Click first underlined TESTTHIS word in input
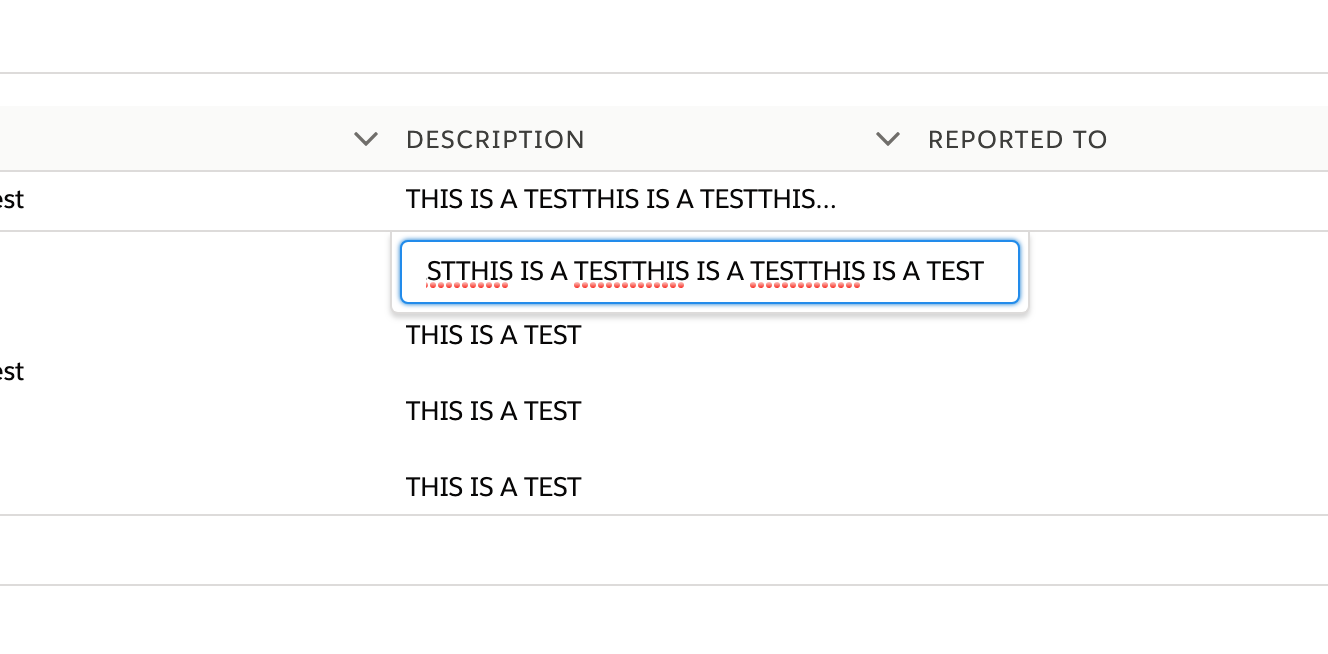The width and height of the screenshot is (1328, 654). pyautogui.click(x=630, y=271)
